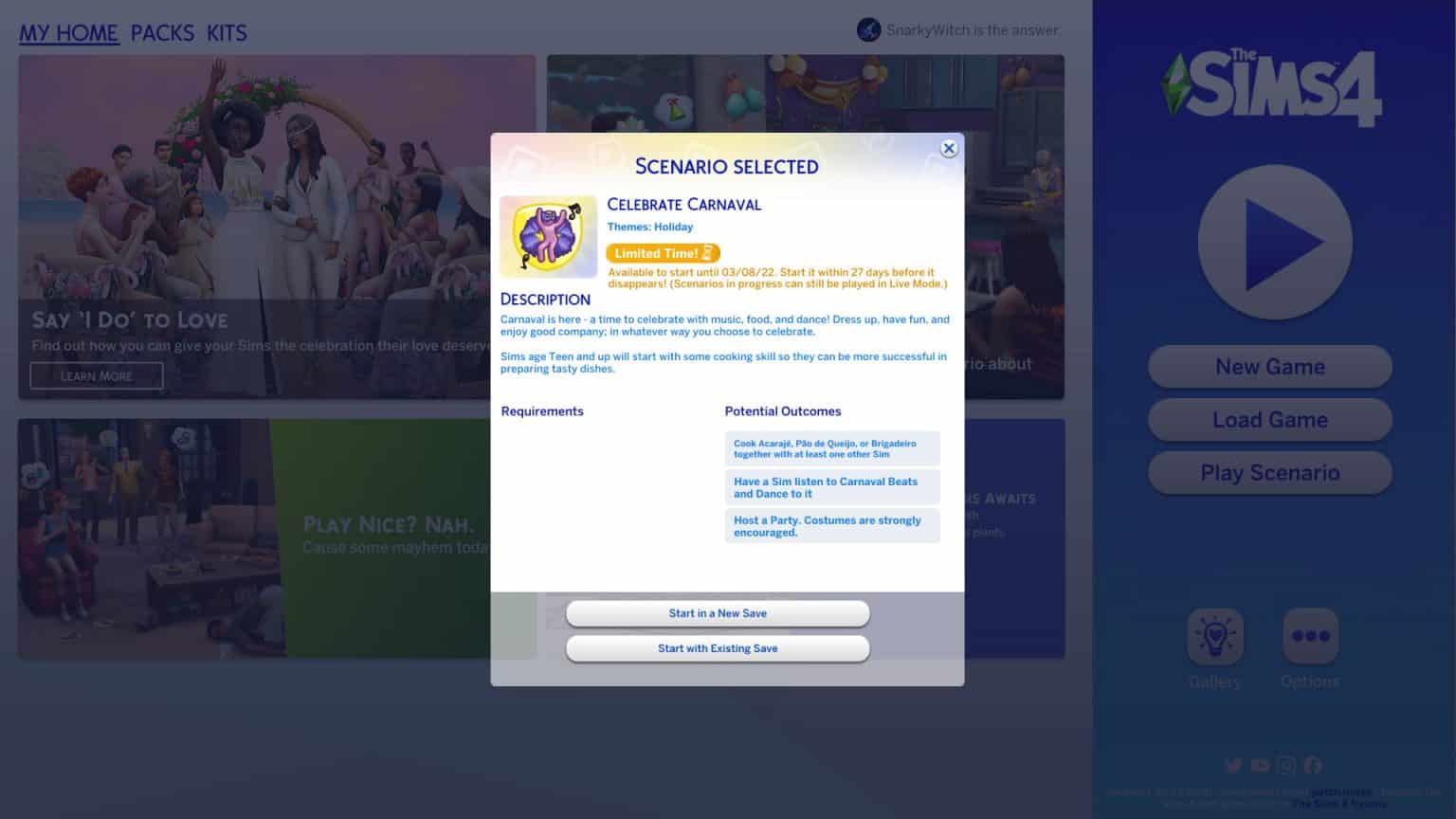Switch to the Packs tab
The width and height of the screenshot is (1456, 819).
pos(162,33)
